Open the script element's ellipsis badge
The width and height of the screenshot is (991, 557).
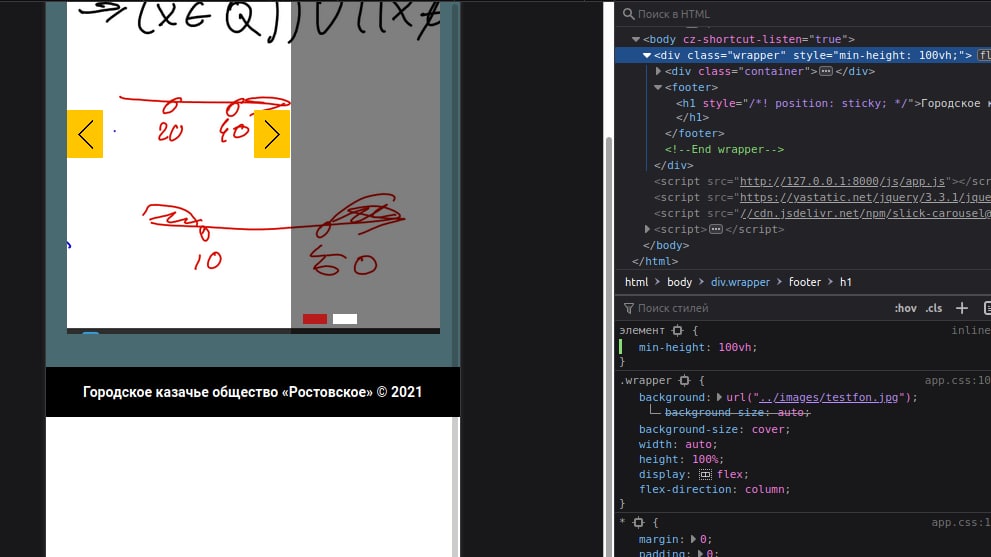coord(715,230)
